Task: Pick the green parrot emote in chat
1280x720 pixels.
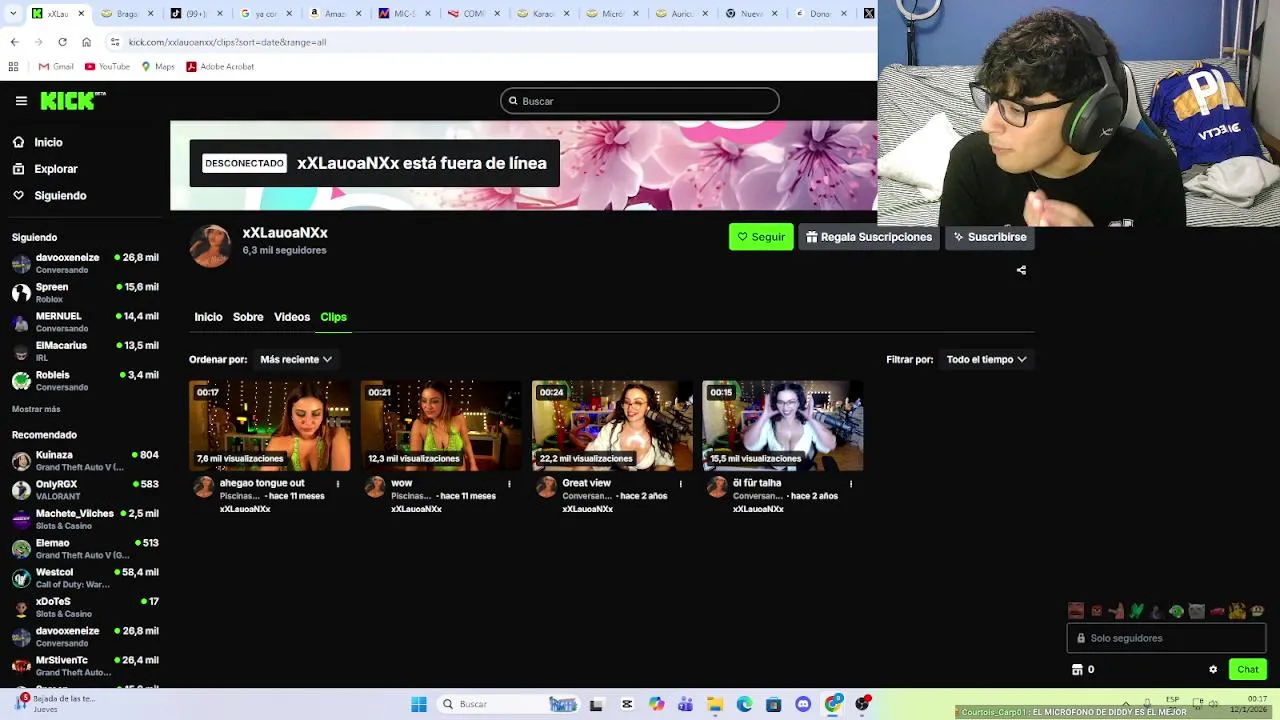Action: 1136,611
